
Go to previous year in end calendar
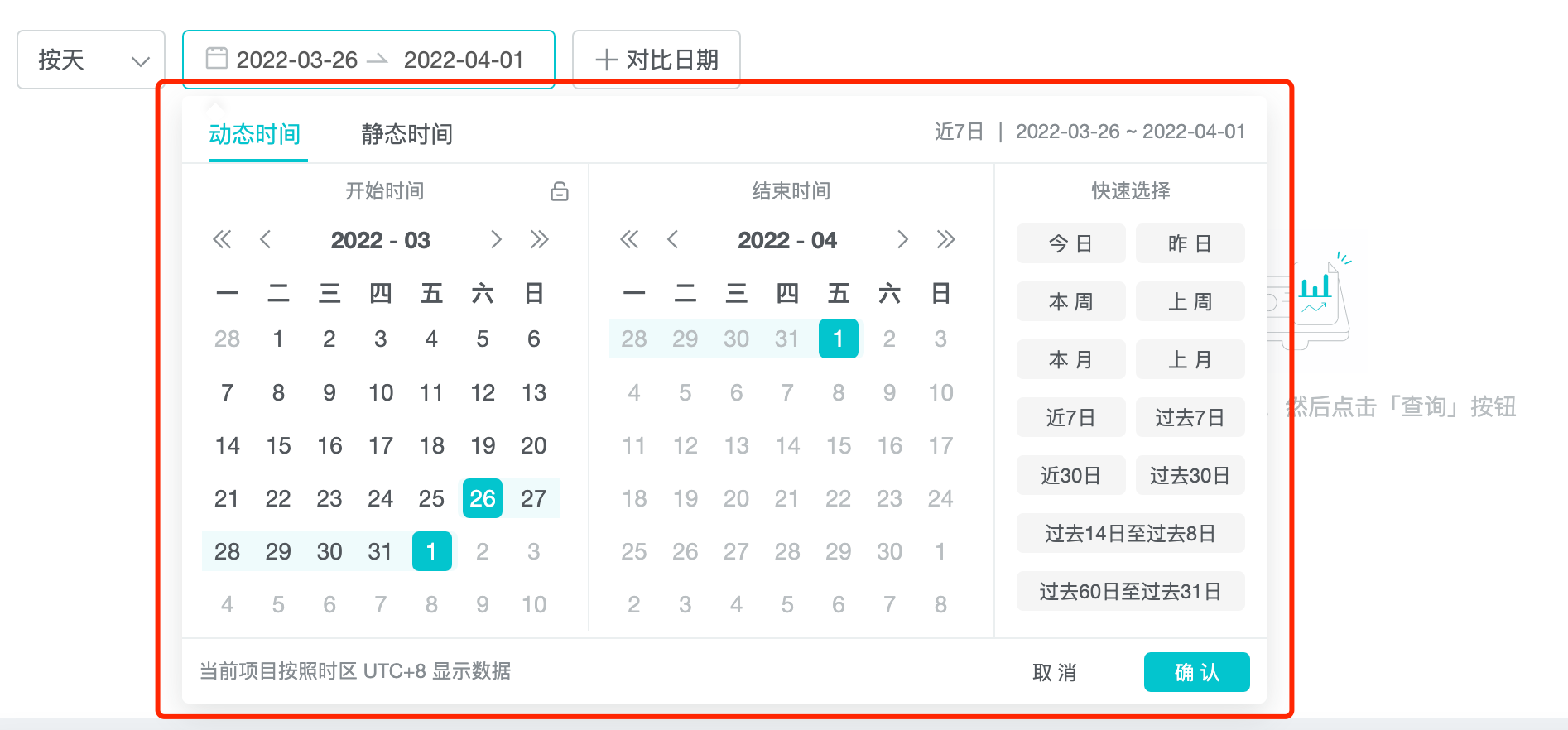coord(629,240)
